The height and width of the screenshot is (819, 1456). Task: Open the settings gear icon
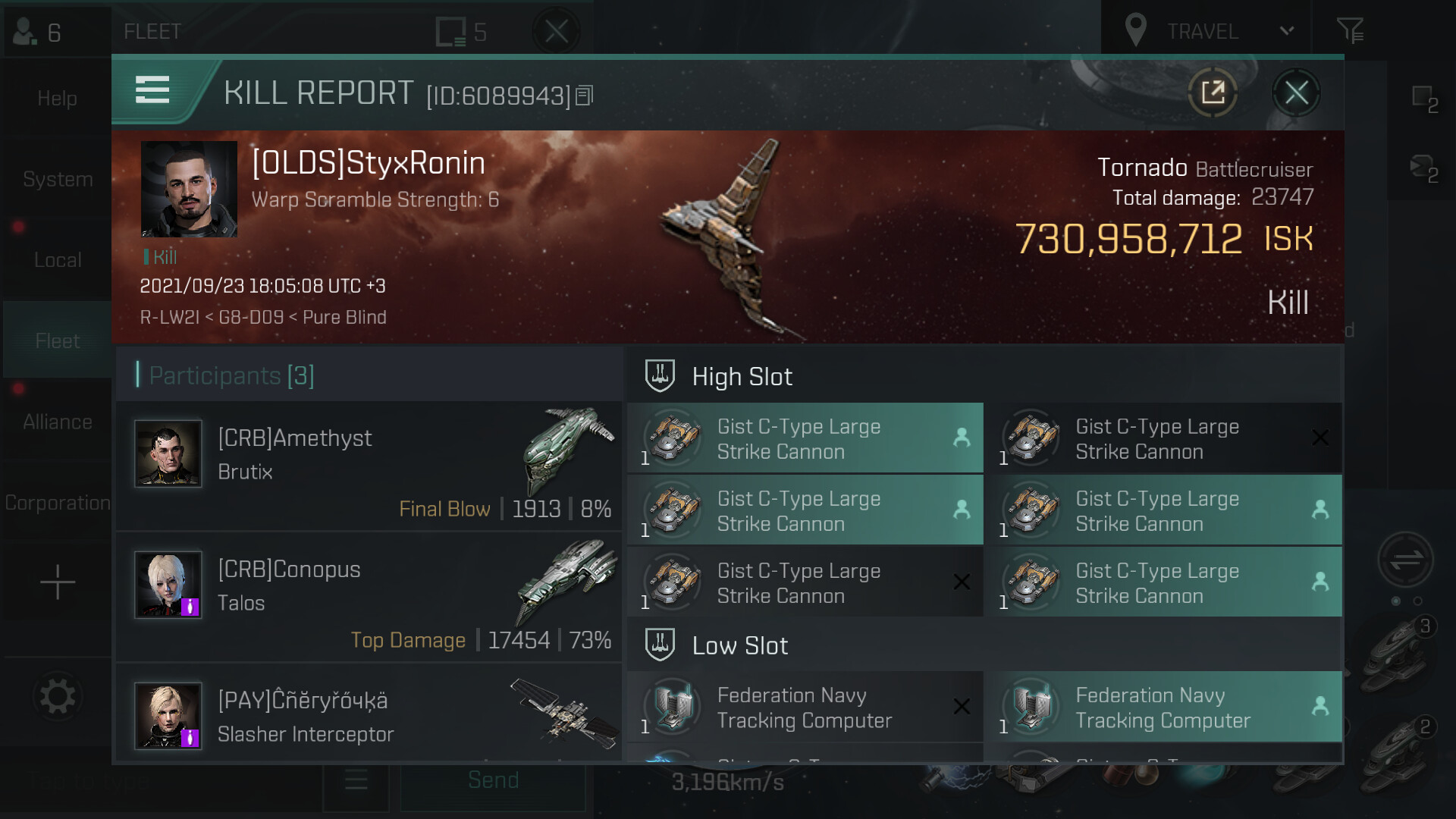point(58,696)
